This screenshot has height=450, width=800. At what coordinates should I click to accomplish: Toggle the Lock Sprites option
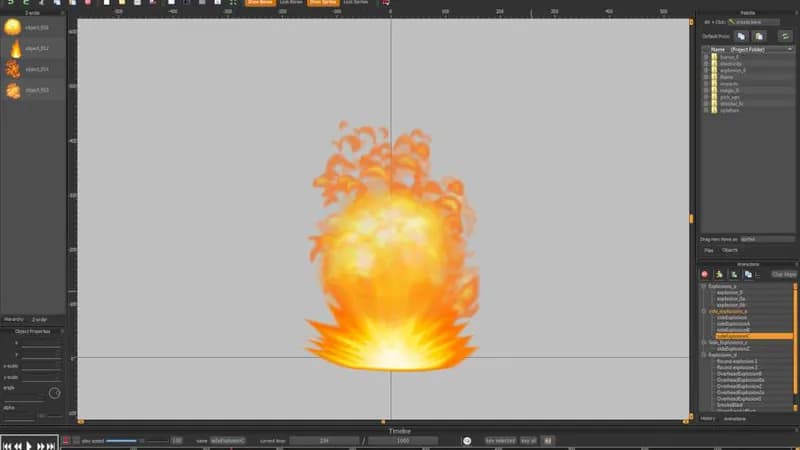coord(356,3)
